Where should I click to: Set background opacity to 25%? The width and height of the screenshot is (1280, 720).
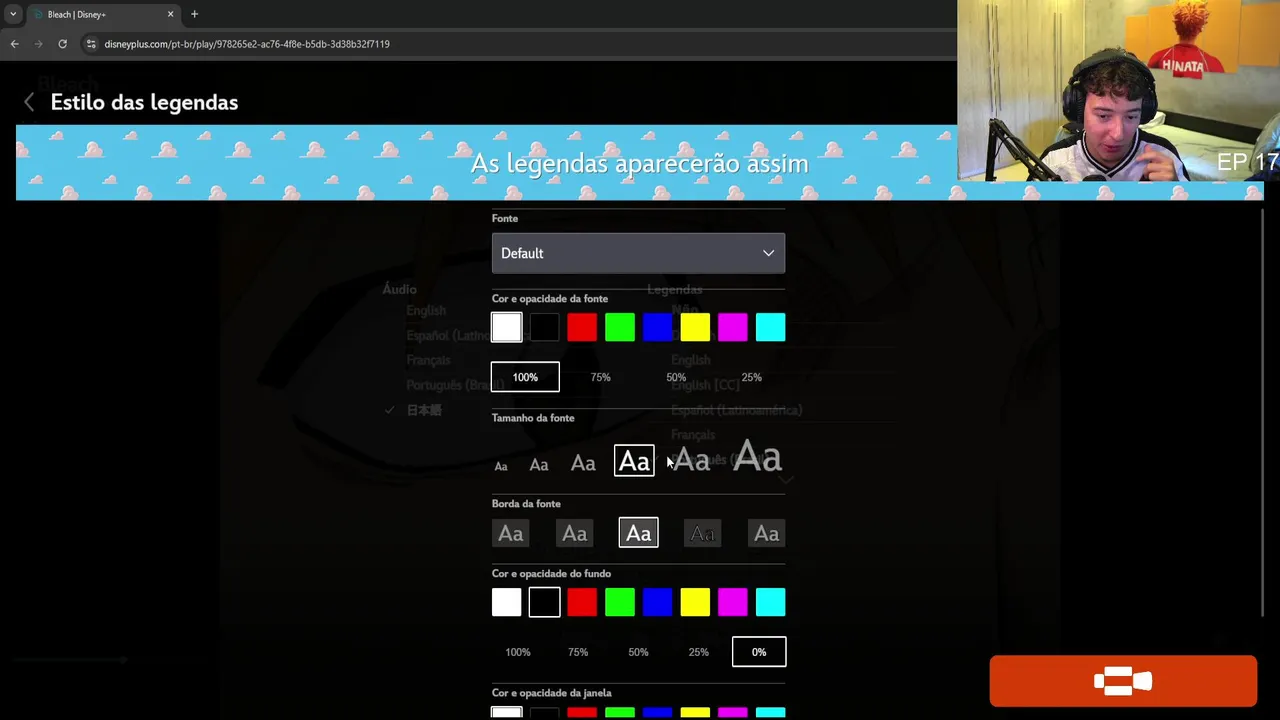pos(698,652)
